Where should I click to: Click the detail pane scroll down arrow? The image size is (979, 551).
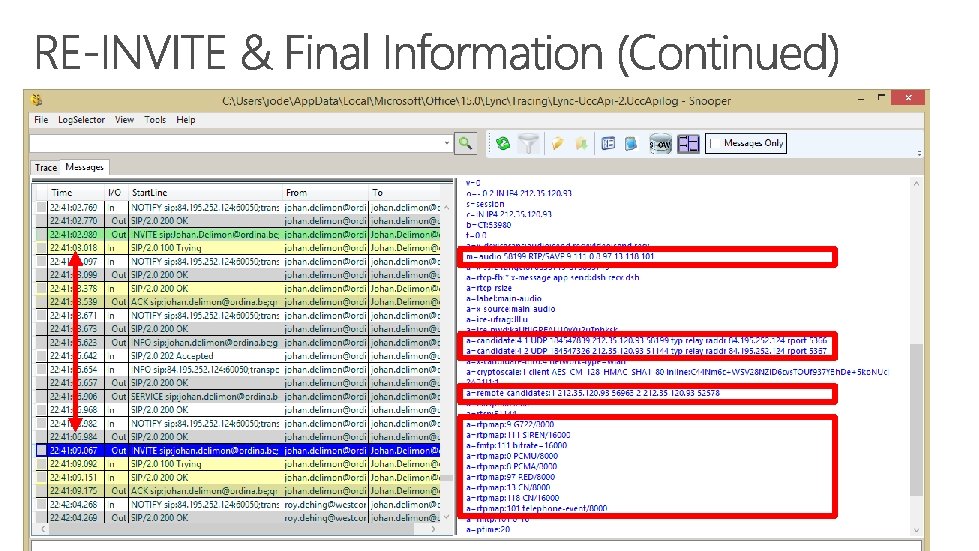pyautogui.click(x=916, y=530)
